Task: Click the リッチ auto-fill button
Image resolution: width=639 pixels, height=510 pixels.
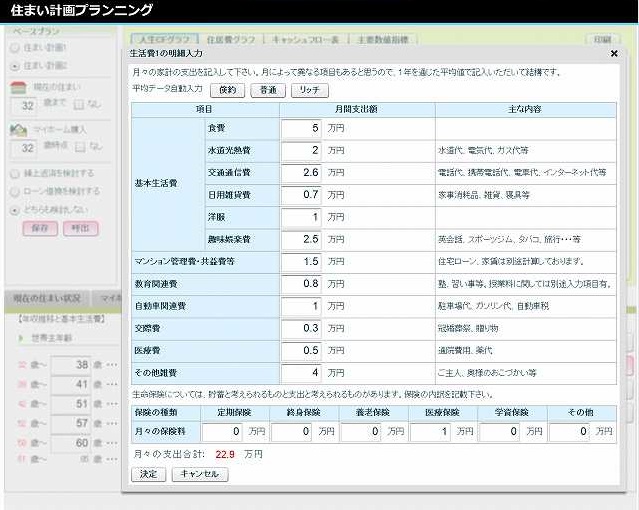Action: point(310,90)
